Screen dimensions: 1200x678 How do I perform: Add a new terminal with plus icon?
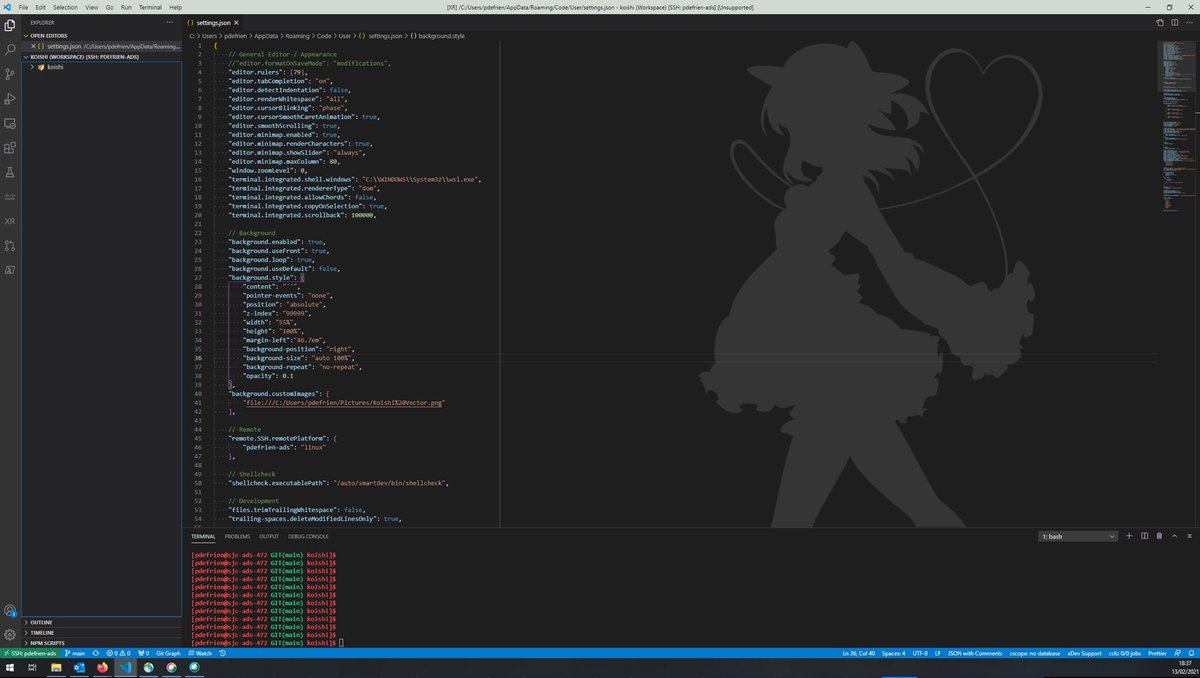[x=1130, y=536]
